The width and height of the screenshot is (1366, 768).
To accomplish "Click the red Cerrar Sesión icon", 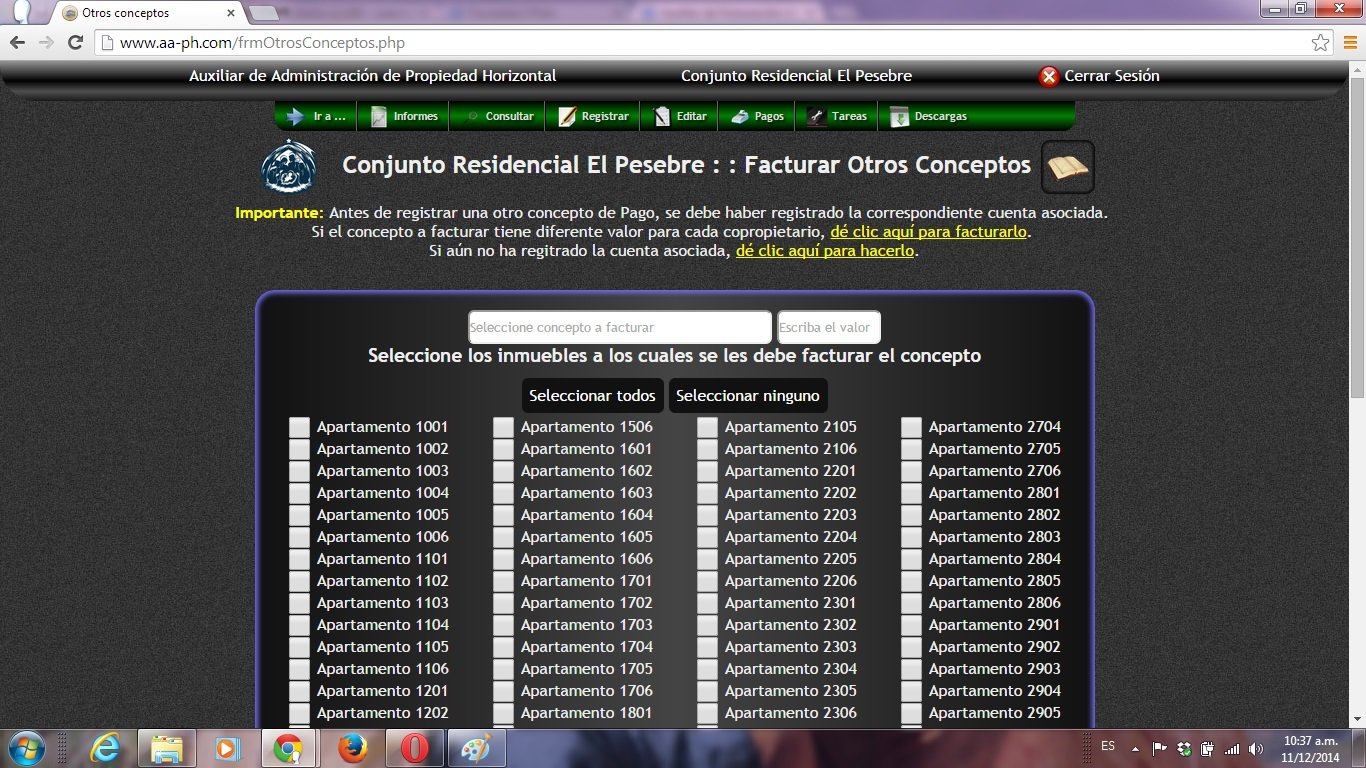I will coord(1049,76).
